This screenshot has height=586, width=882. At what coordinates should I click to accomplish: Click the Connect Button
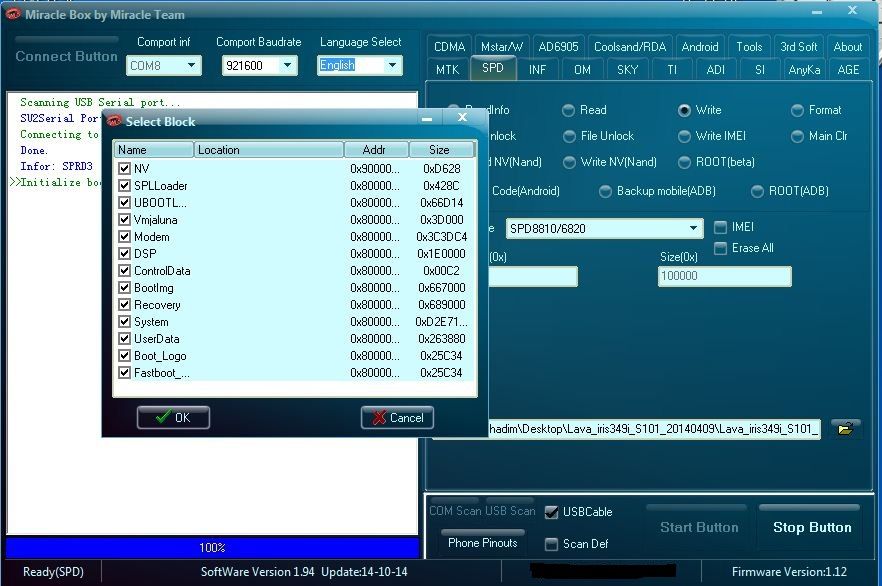click(66, 56)
